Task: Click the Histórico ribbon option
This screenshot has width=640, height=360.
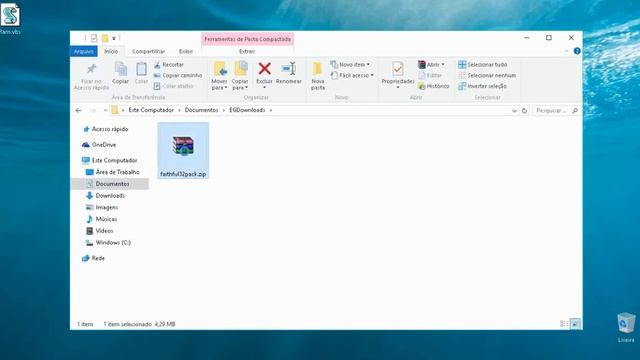Action: tap(433, 86)
